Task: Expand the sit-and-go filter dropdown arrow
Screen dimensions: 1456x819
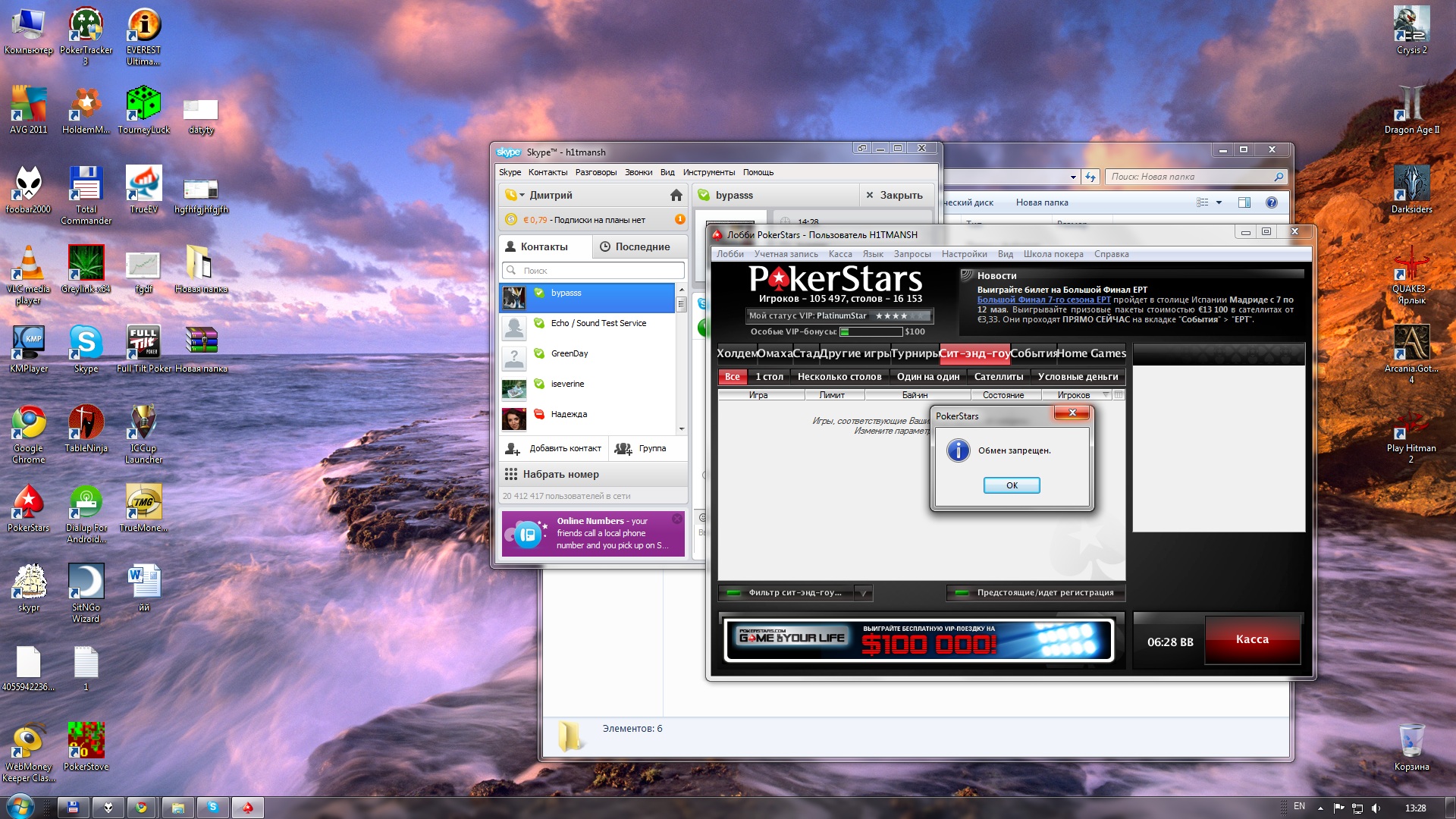Action: pos(864,593)
